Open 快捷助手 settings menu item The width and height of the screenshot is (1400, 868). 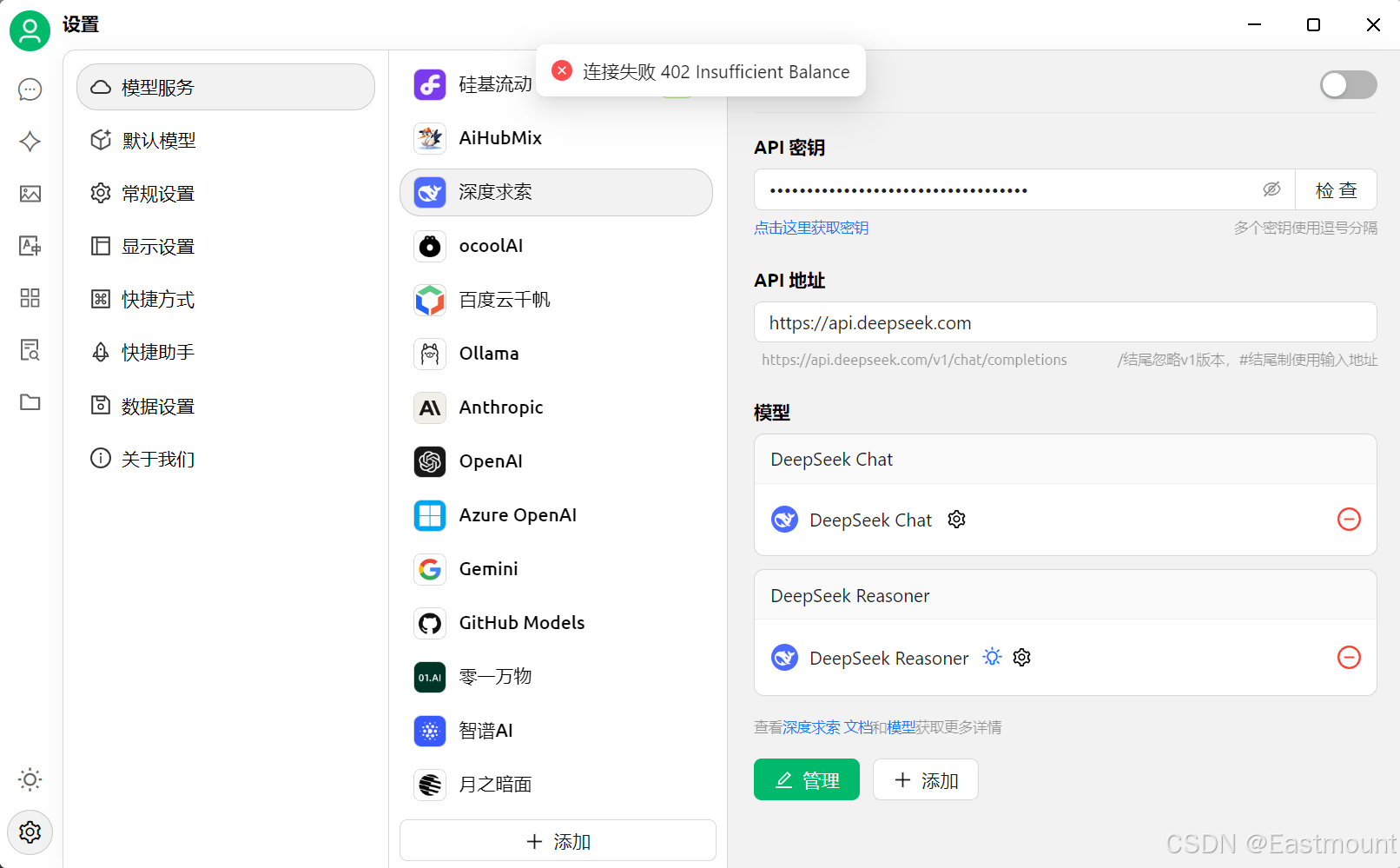point(226,352)
